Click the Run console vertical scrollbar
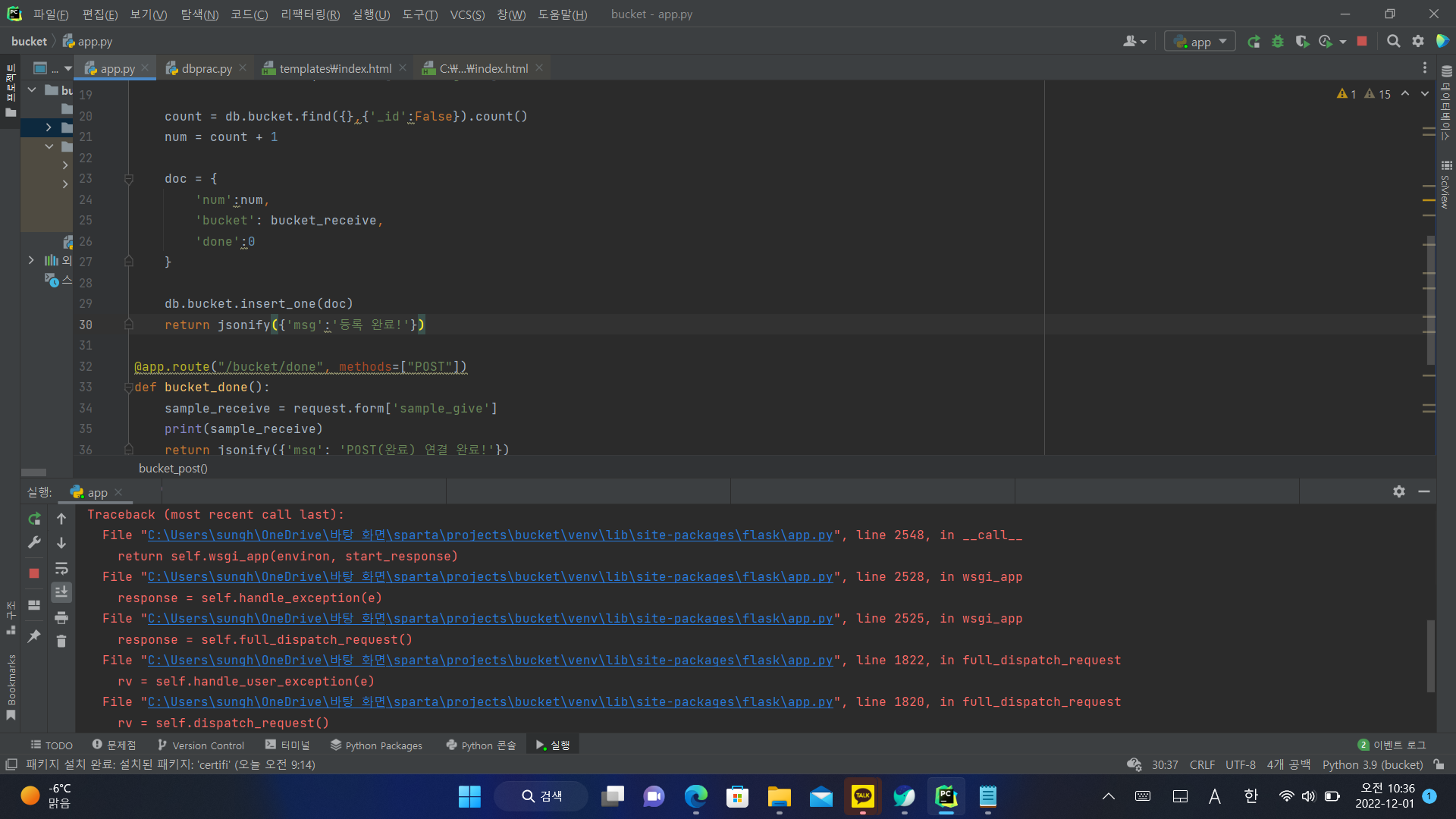The image size is (1456, 819). coord(1430,657)
